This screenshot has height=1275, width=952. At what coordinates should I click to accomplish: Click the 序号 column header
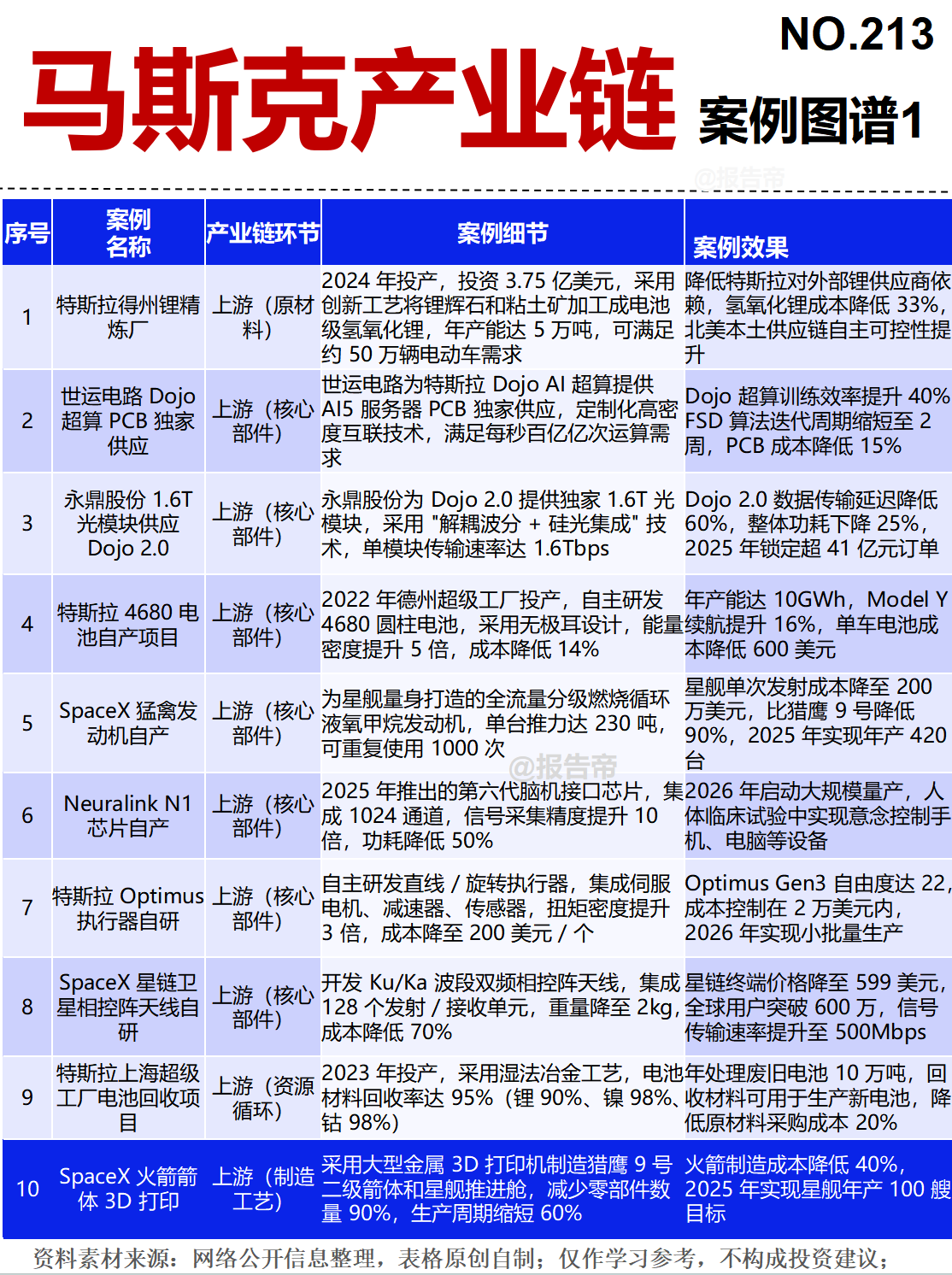tap(26, 232)
